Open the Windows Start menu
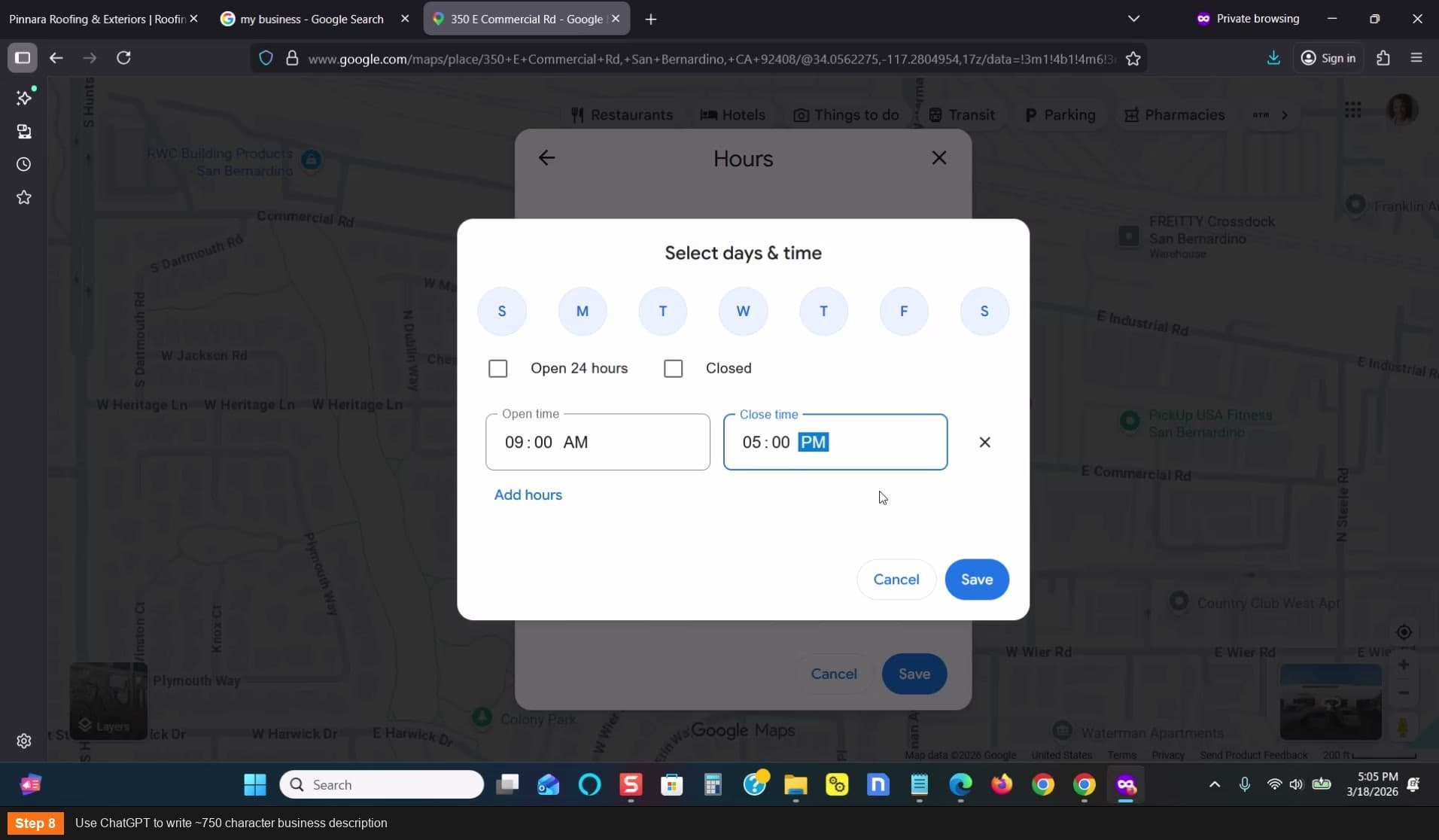 tap(255, 785)
